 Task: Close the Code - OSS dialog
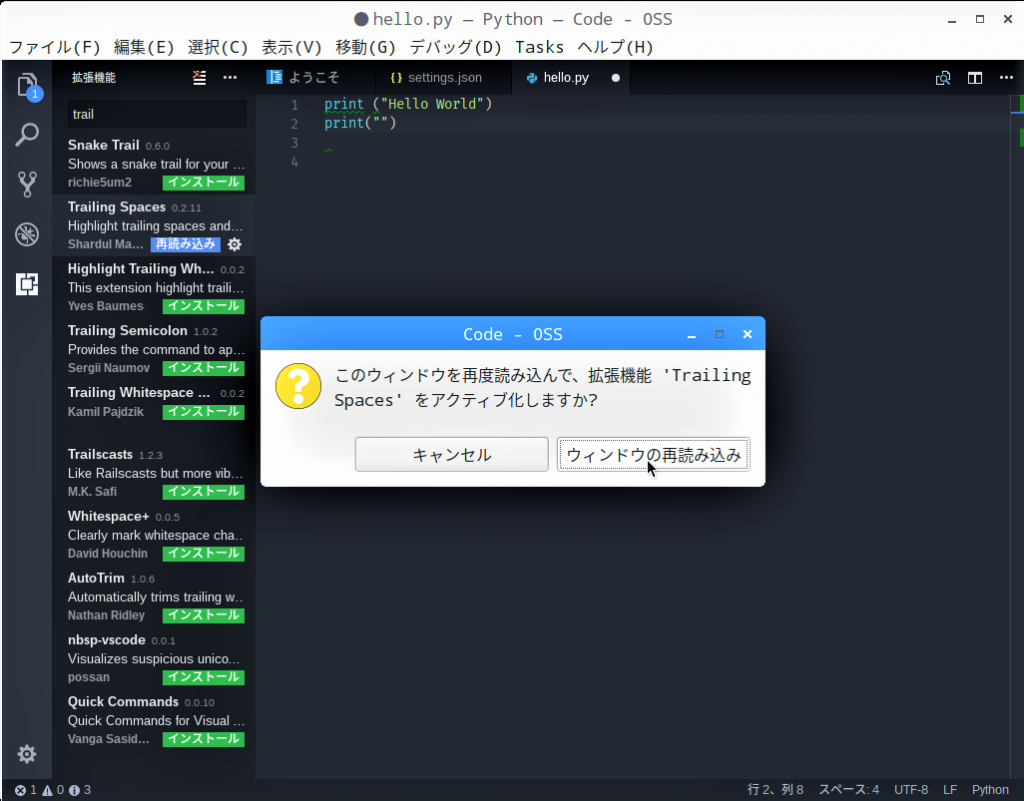[747, 334]
